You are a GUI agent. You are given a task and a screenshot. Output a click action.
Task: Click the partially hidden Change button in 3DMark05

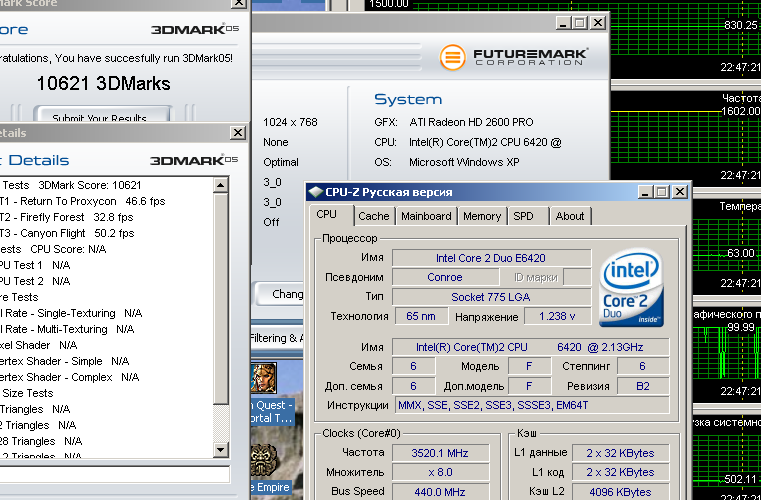coord(280,294)
